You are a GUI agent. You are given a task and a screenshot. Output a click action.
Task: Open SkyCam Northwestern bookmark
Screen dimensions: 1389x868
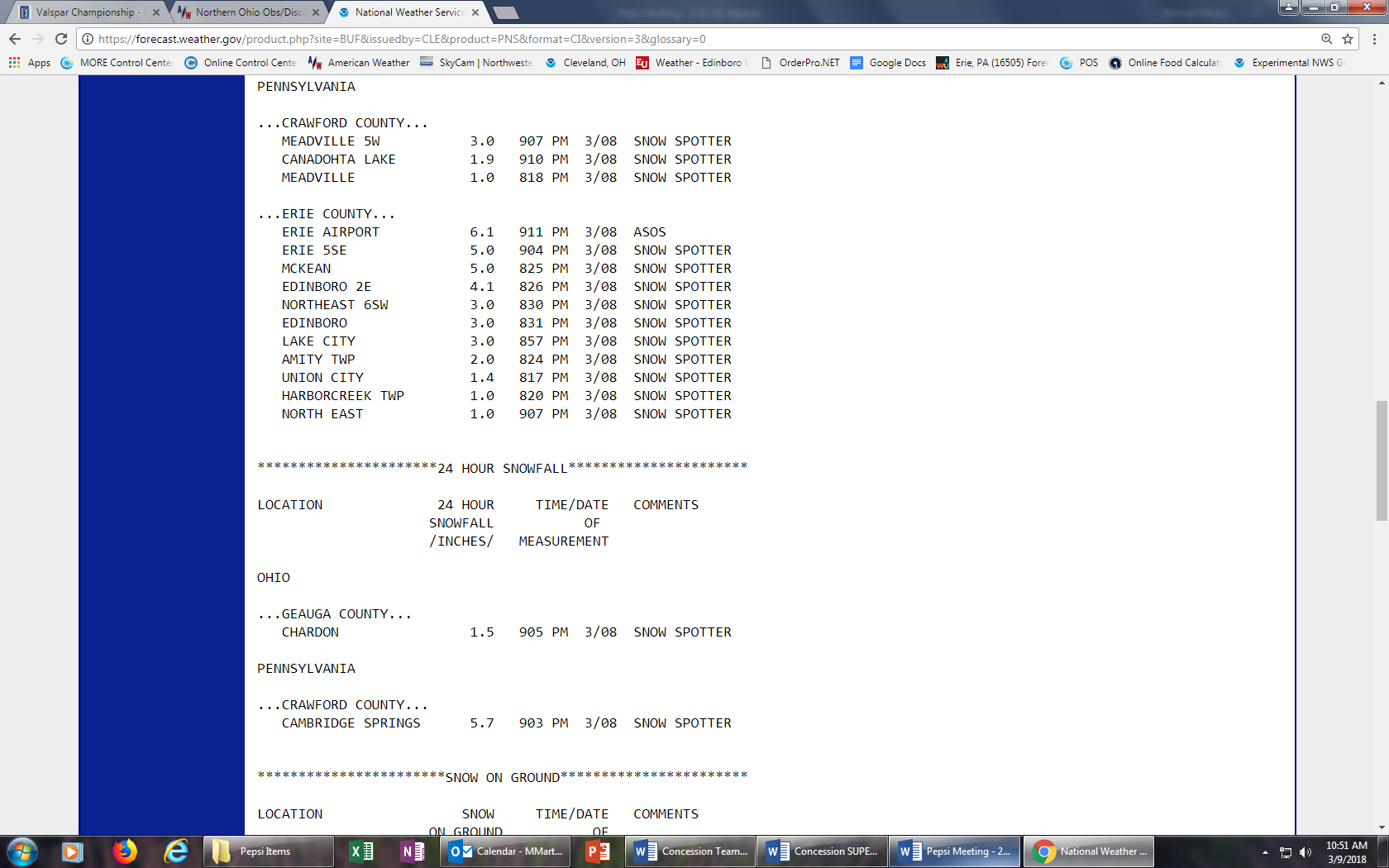477,63
